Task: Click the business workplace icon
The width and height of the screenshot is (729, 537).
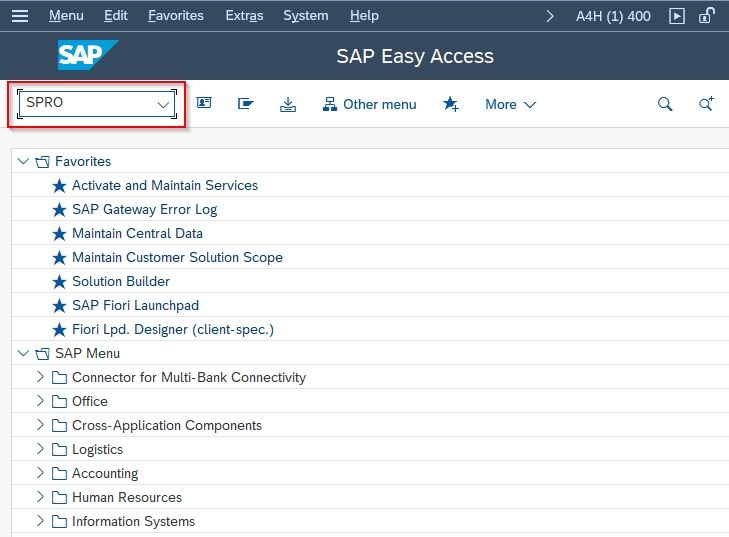Action: (245, 103)
